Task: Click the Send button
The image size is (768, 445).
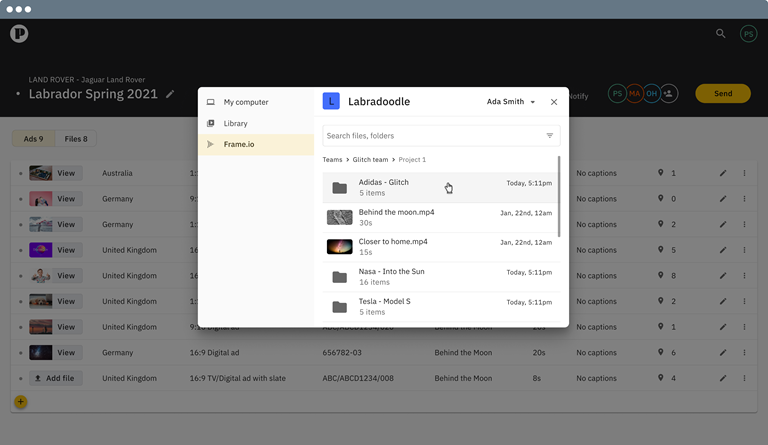Action: click(723, 94)
